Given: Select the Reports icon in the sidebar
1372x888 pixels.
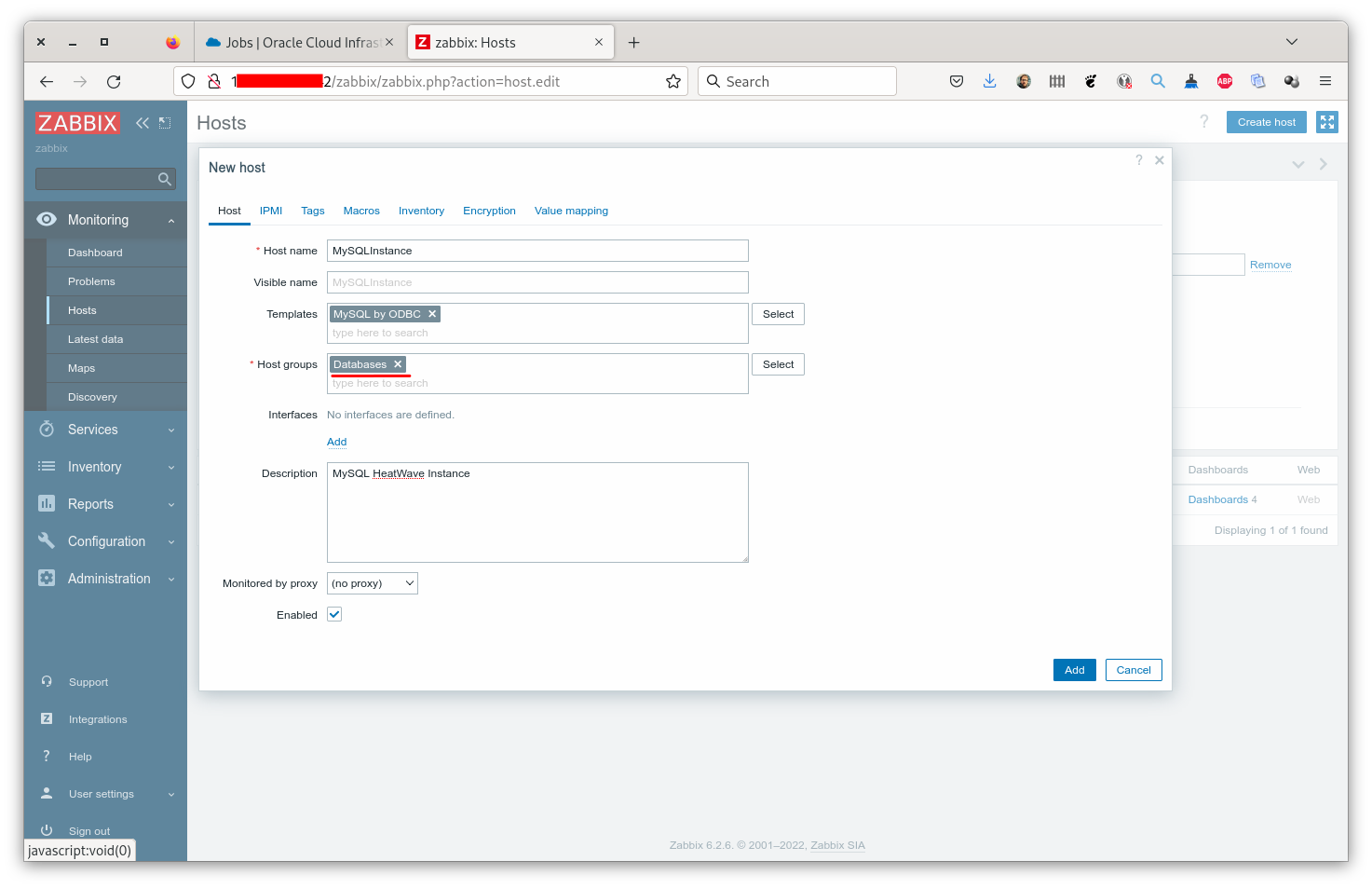Looking at the screenshot, I should [47, 503].
